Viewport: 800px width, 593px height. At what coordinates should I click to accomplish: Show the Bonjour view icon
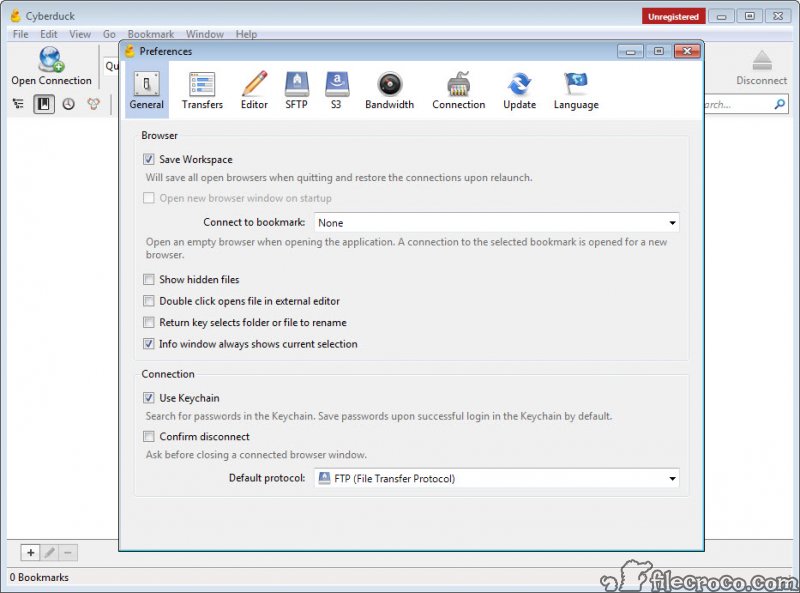point(93,104)
